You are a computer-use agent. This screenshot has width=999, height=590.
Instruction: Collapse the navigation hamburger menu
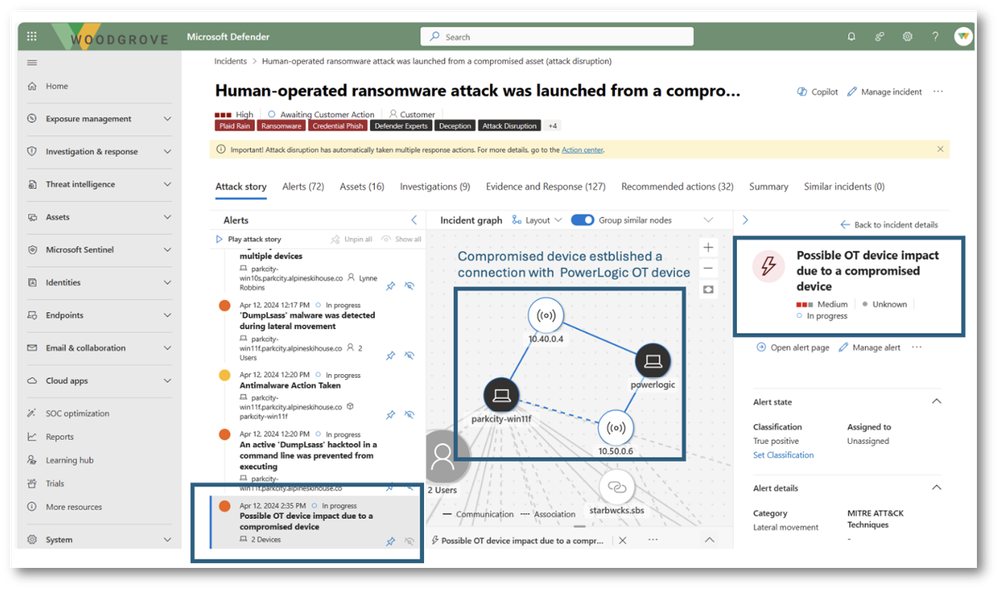pos(32,62)
